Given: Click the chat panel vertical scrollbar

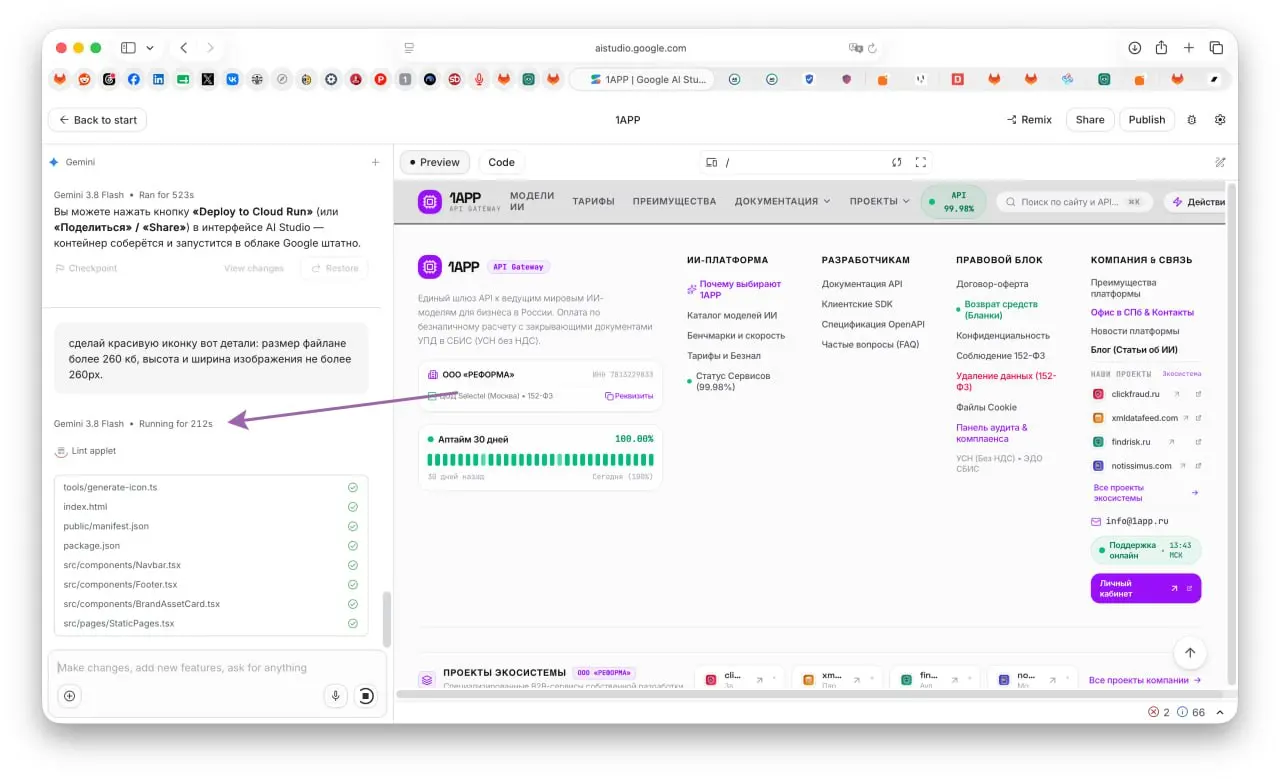Looking at the screenshot, I should [x=386, y=618].
